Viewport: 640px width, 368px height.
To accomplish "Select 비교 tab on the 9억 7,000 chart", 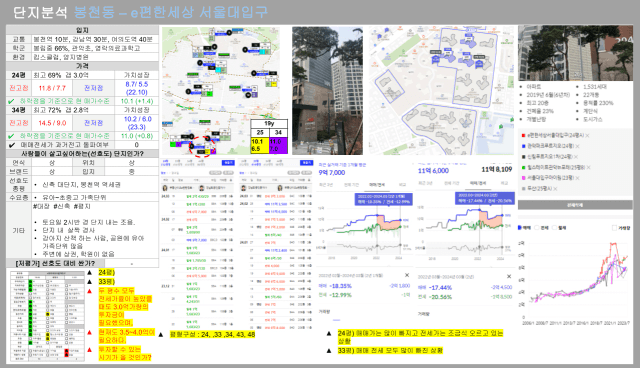I will click(x=402, y=185).
